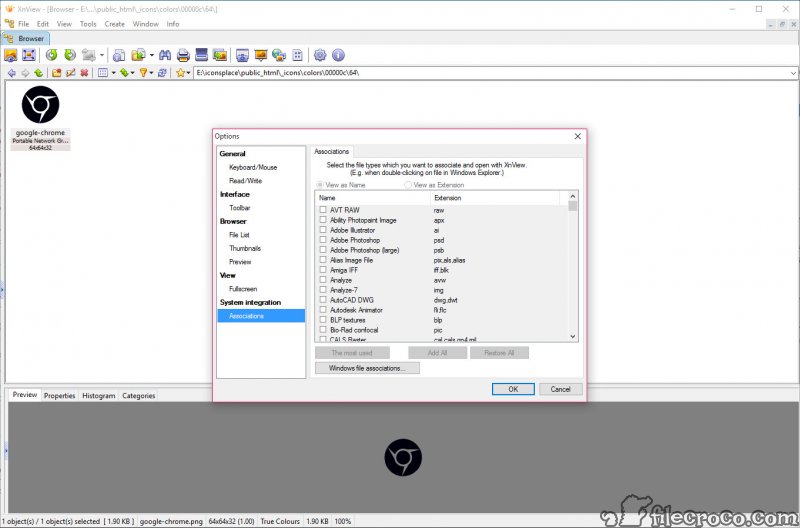
Task: Open the favorites star dropdown arrow
Action: (188, 73)
